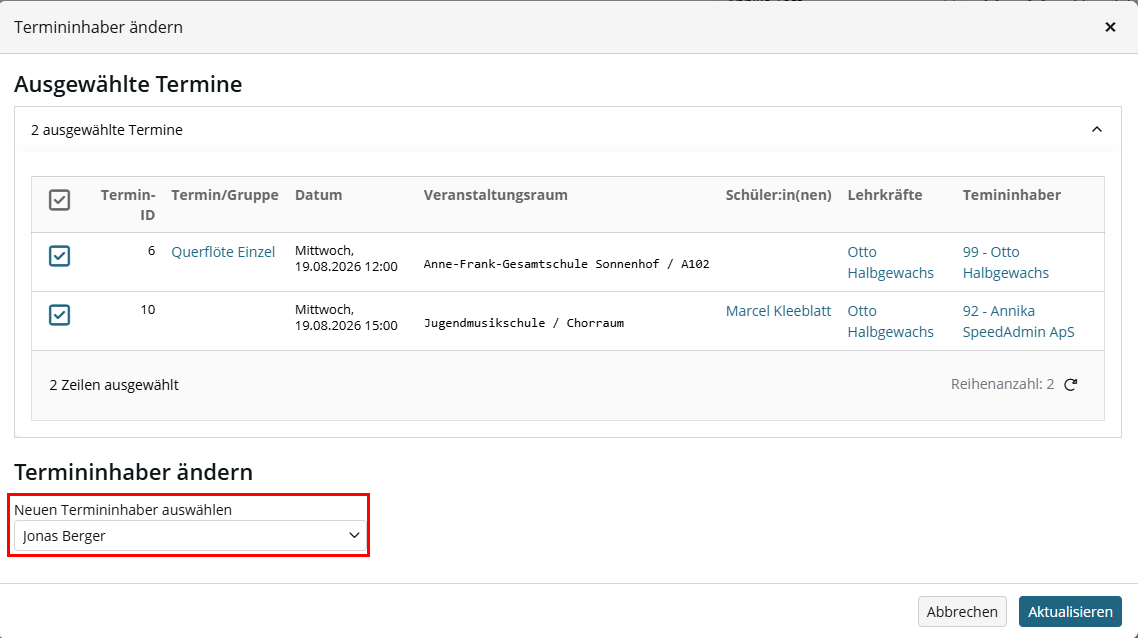Click the Aktualisieren button
The width and height of the screenshot is (1138, 638).
1070,612
